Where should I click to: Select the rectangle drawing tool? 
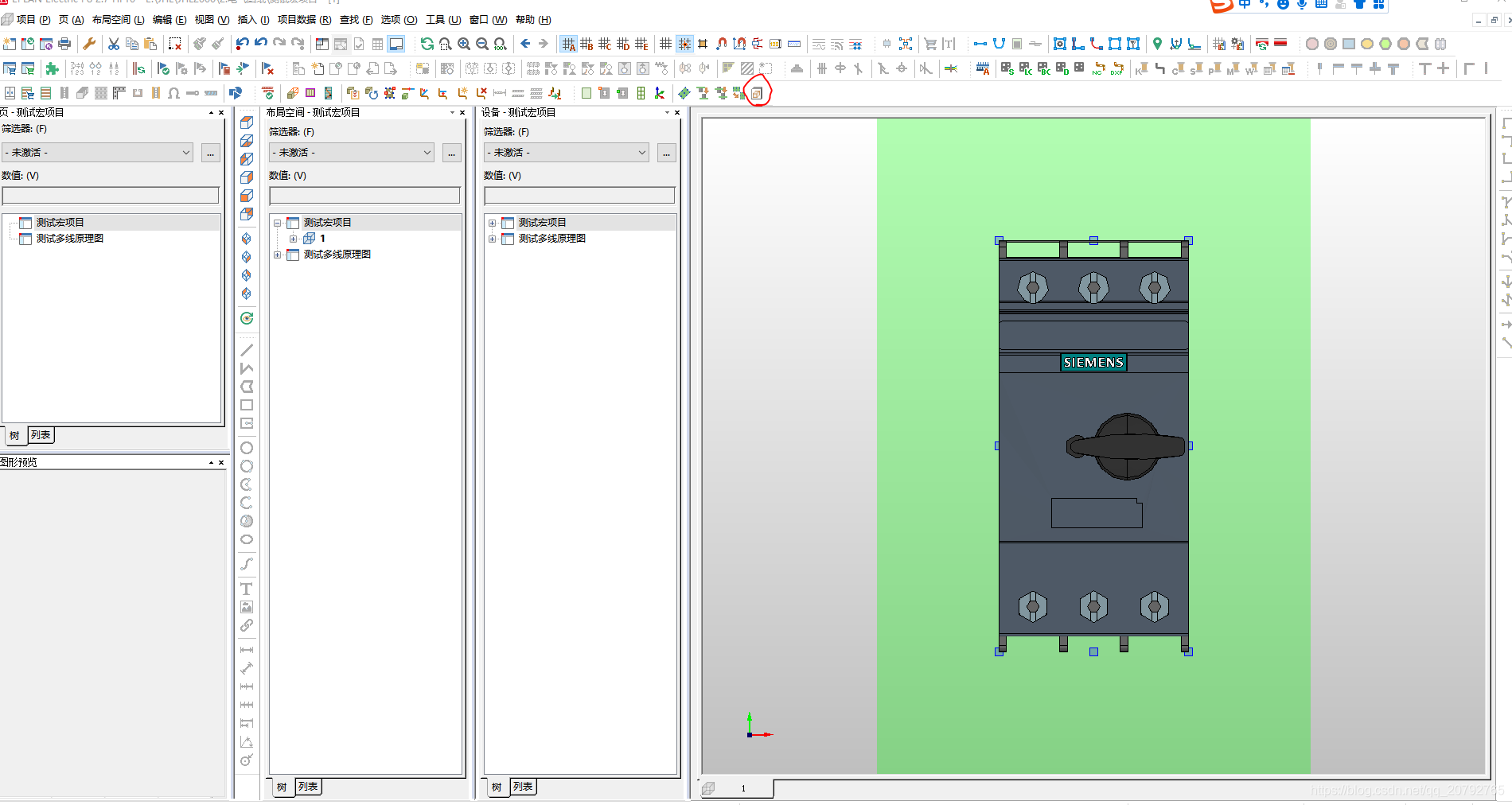[247, 405]
